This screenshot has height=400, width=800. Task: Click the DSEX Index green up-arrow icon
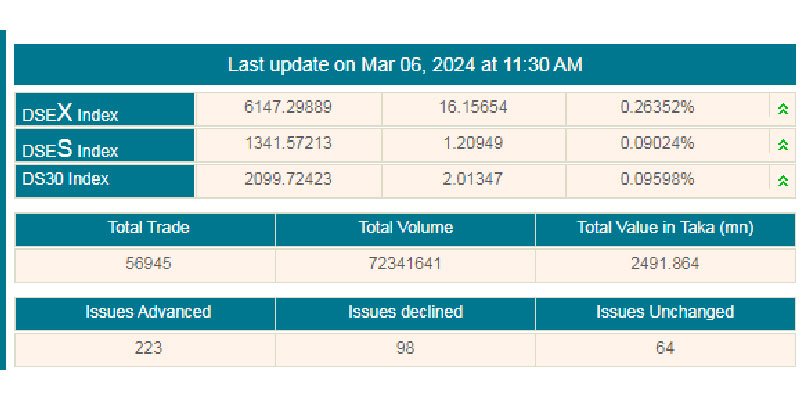click(x=782, y=109)
